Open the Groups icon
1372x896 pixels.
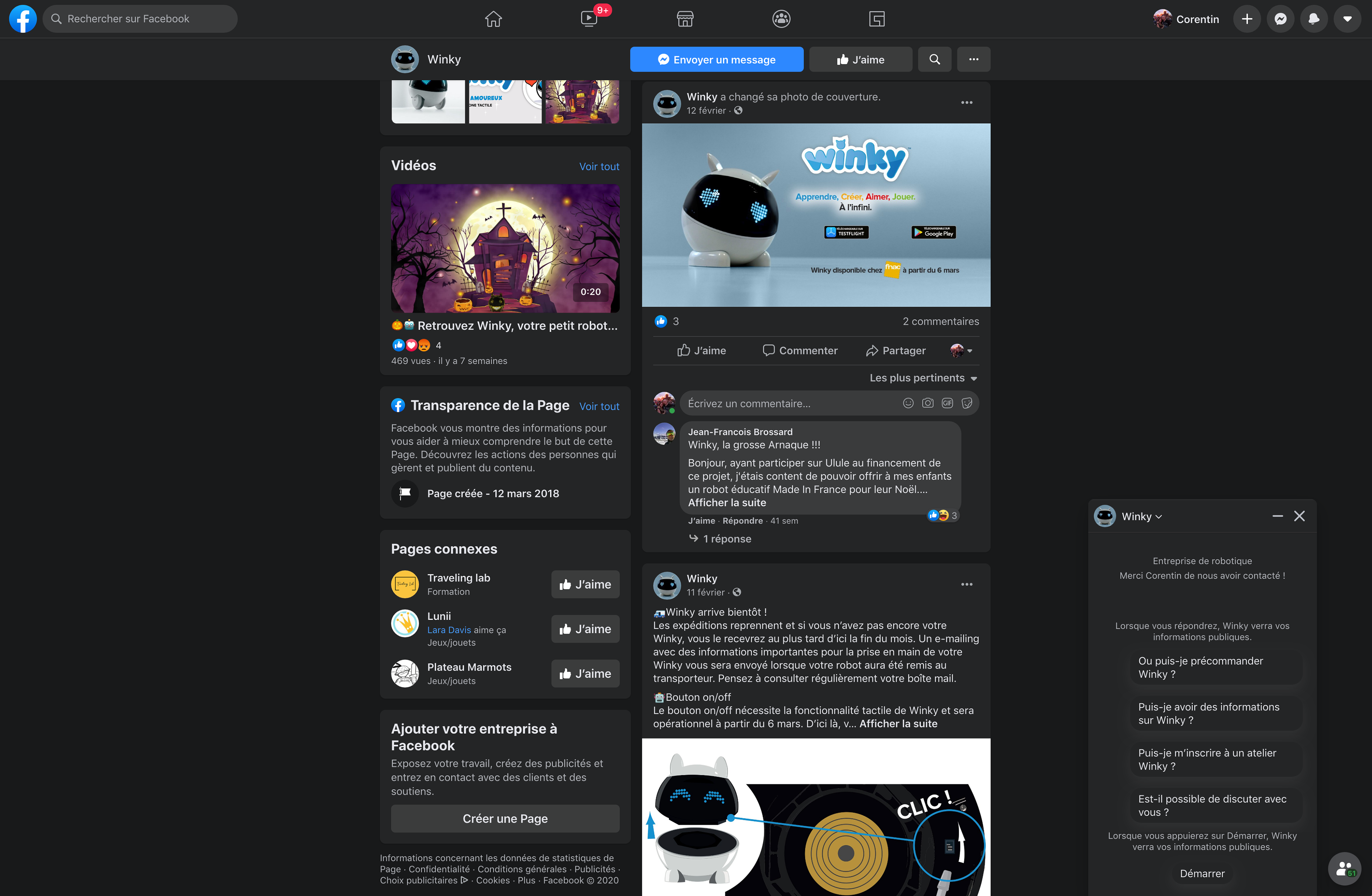coord(781,19)
